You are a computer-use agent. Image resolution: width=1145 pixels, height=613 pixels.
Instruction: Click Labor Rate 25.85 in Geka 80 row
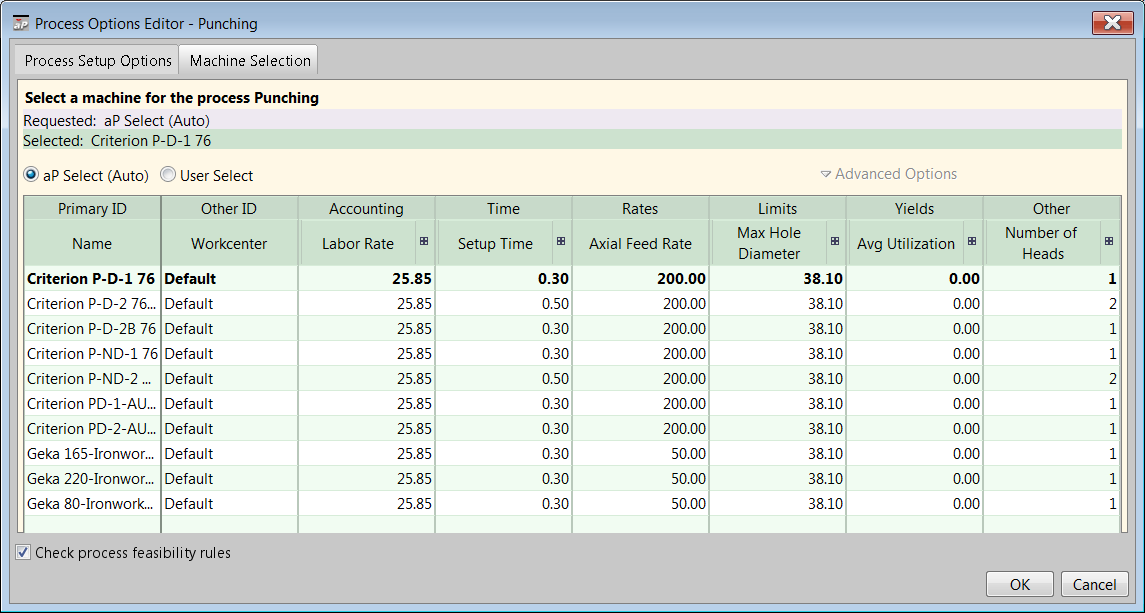click(x=366, y=503)
